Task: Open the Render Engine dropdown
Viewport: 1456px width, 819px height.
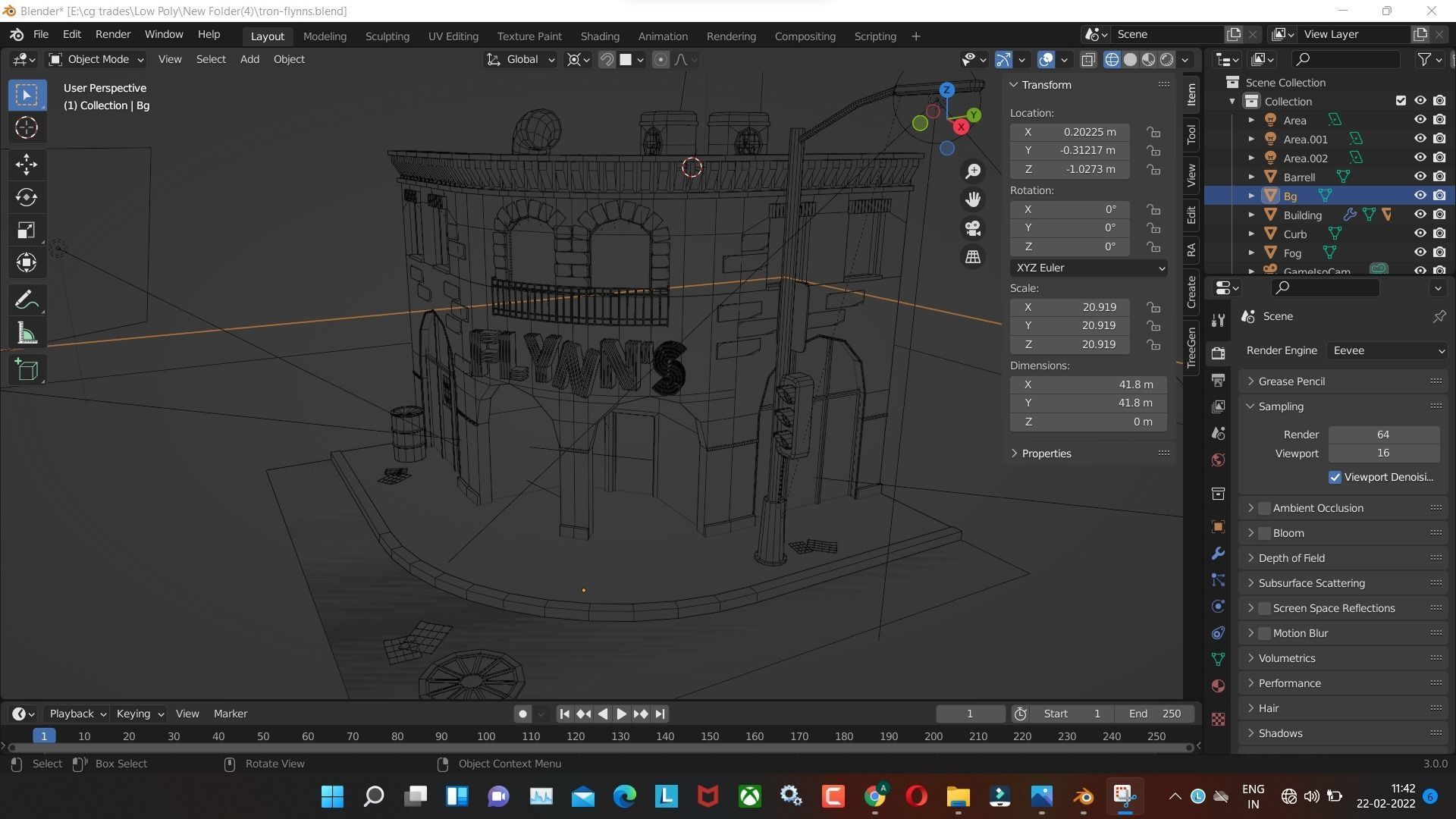Action: [1387, 350]
